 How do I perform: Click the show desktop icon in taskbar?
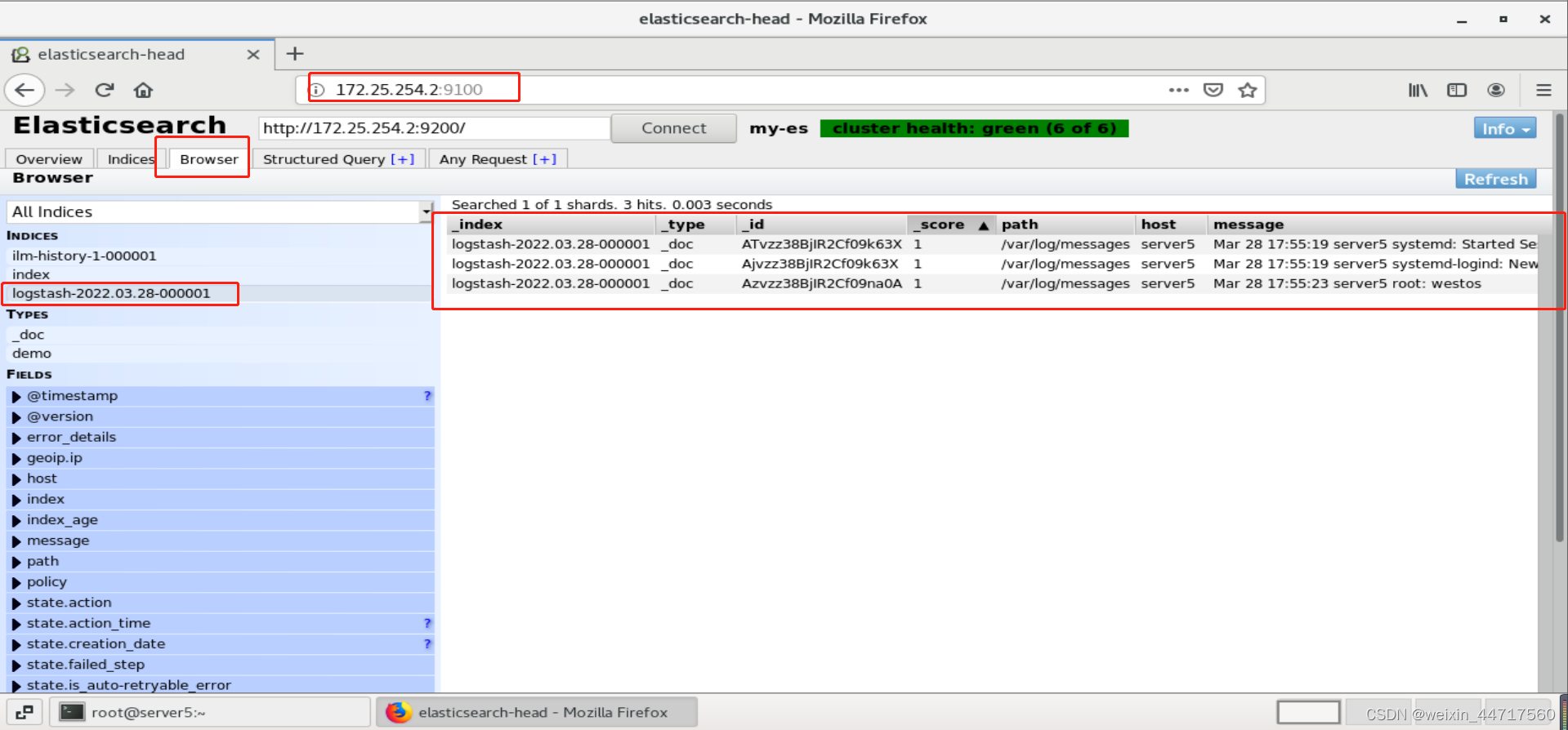click(x=25, y=712)
